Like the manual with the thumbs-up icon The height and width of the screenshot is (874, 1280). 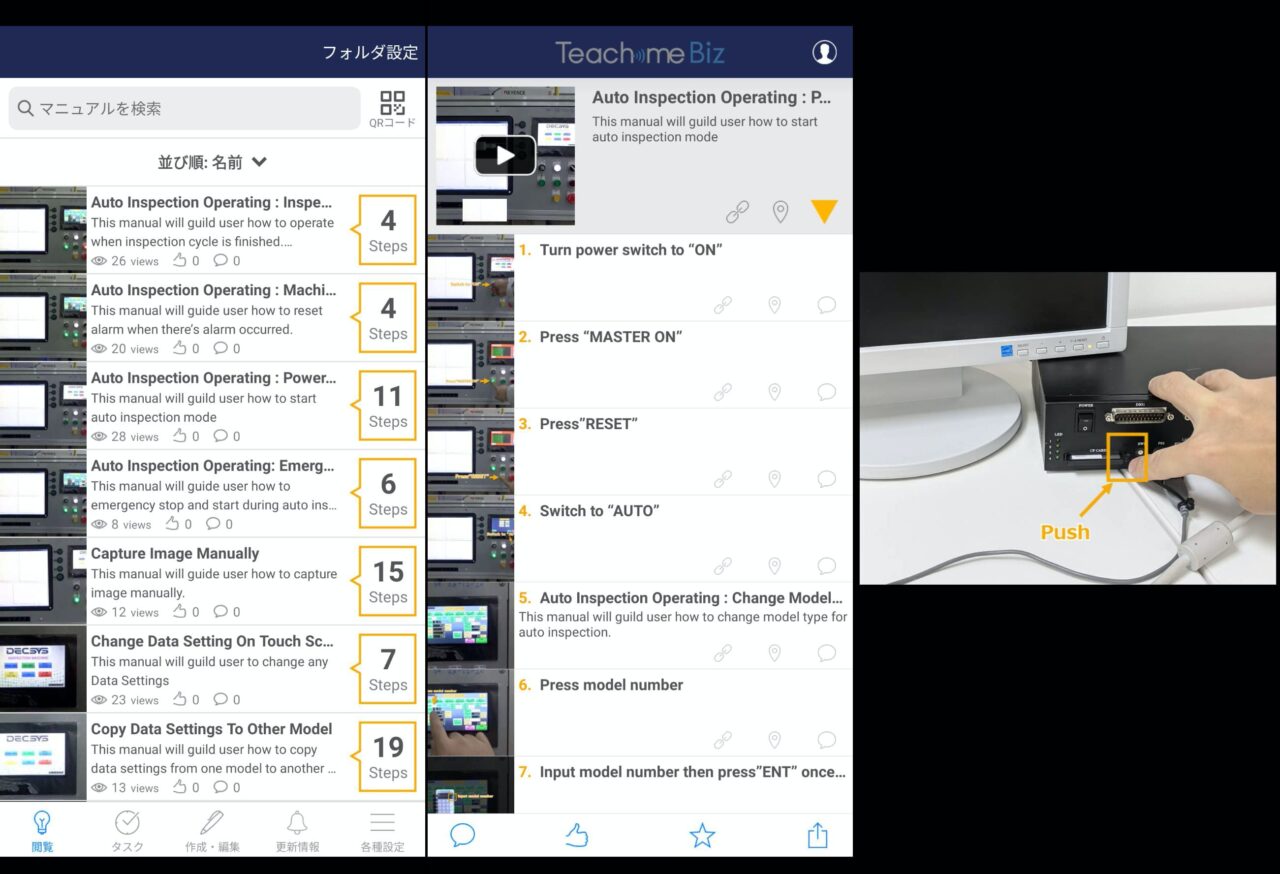[x=577, y=833]
